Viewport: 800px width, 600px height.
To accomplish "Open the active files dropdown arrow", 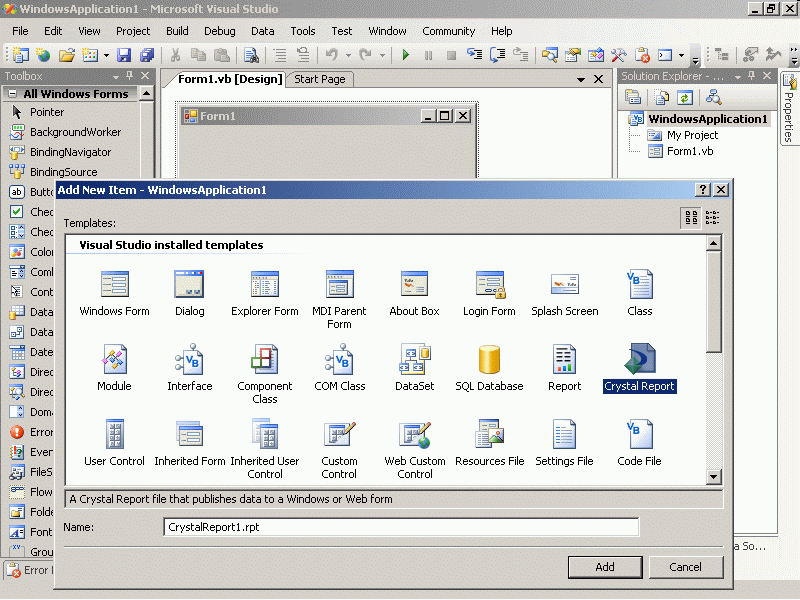I will pos(581,79).
